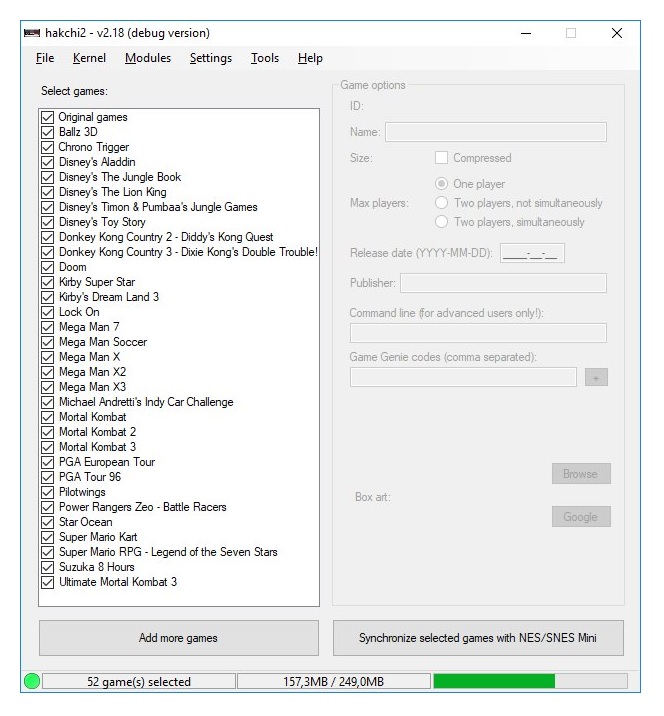The height and width of the screenshot is (716, 664).
Task: Click the Google box art button
Action: click(x=581, y=516)
